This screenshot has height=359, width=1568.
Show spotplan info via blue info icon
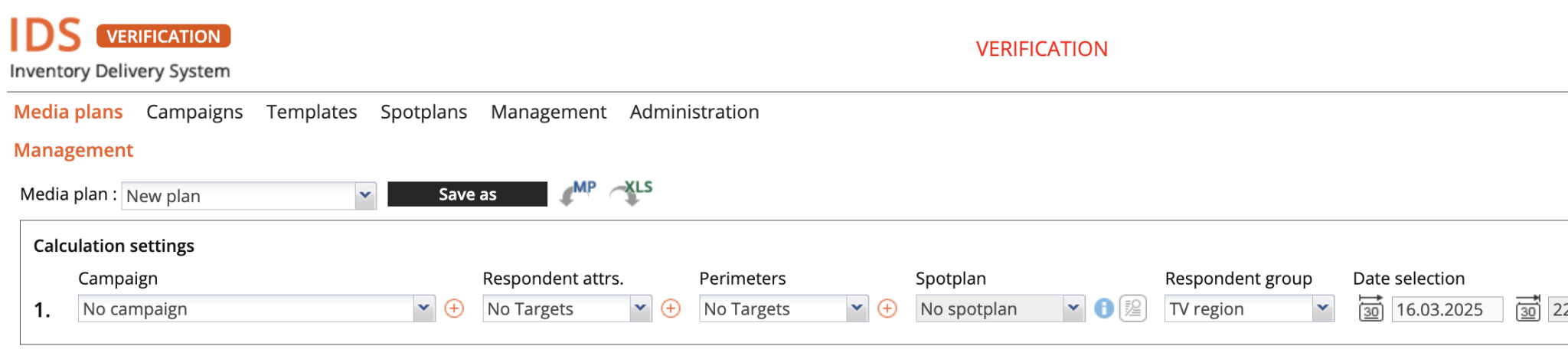[x=1103, y=308]
